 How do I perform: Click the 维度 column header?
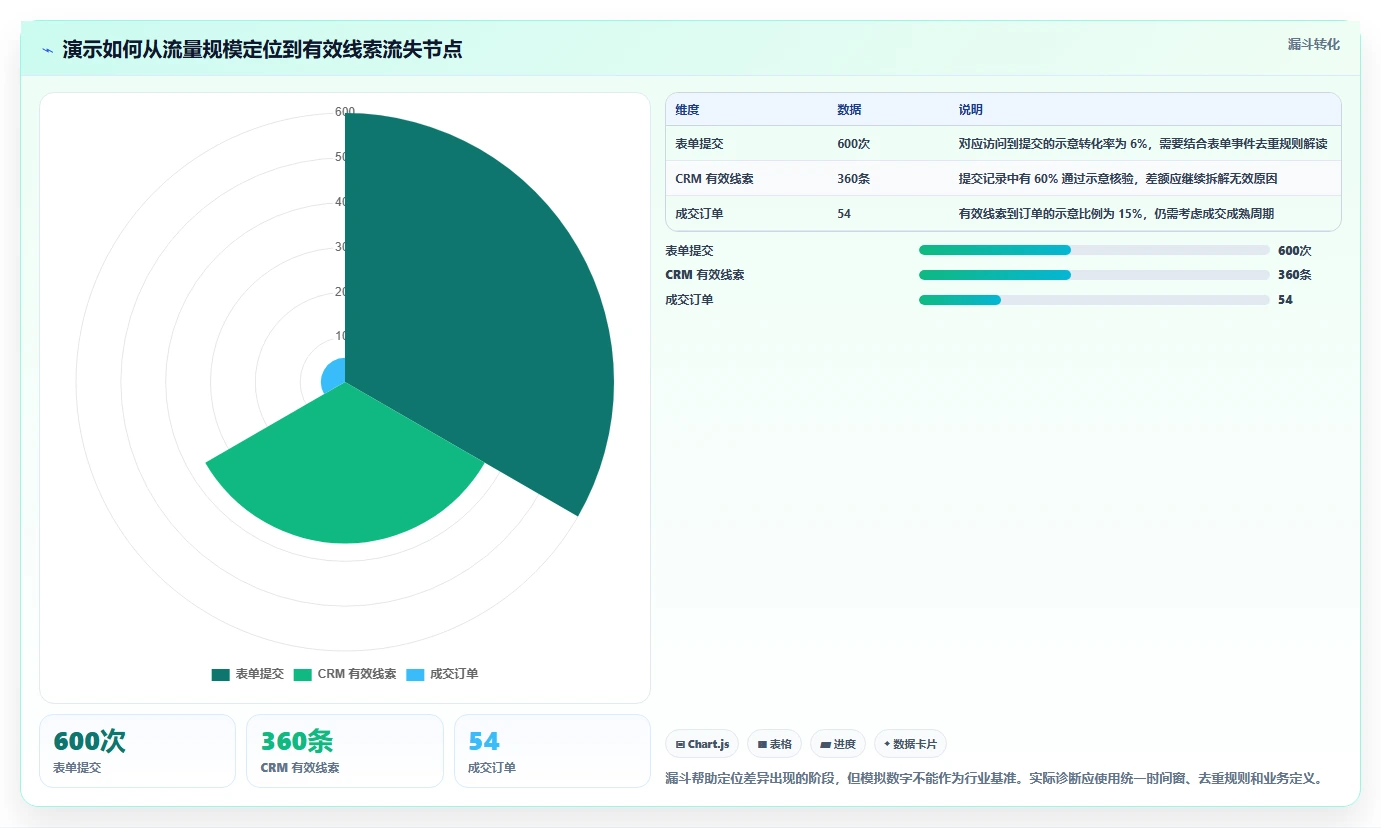pyautogui.click(x=687, y=110)
